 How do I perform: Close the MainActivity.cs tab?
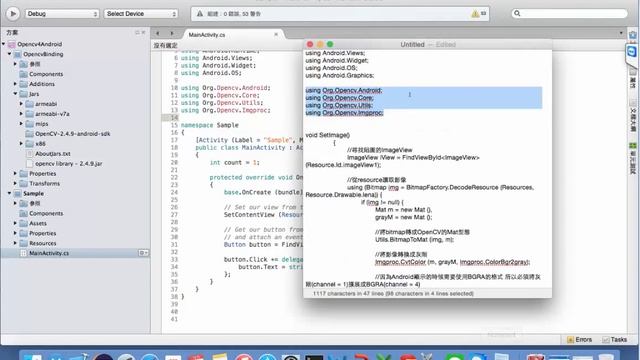[x=276, y=34]
